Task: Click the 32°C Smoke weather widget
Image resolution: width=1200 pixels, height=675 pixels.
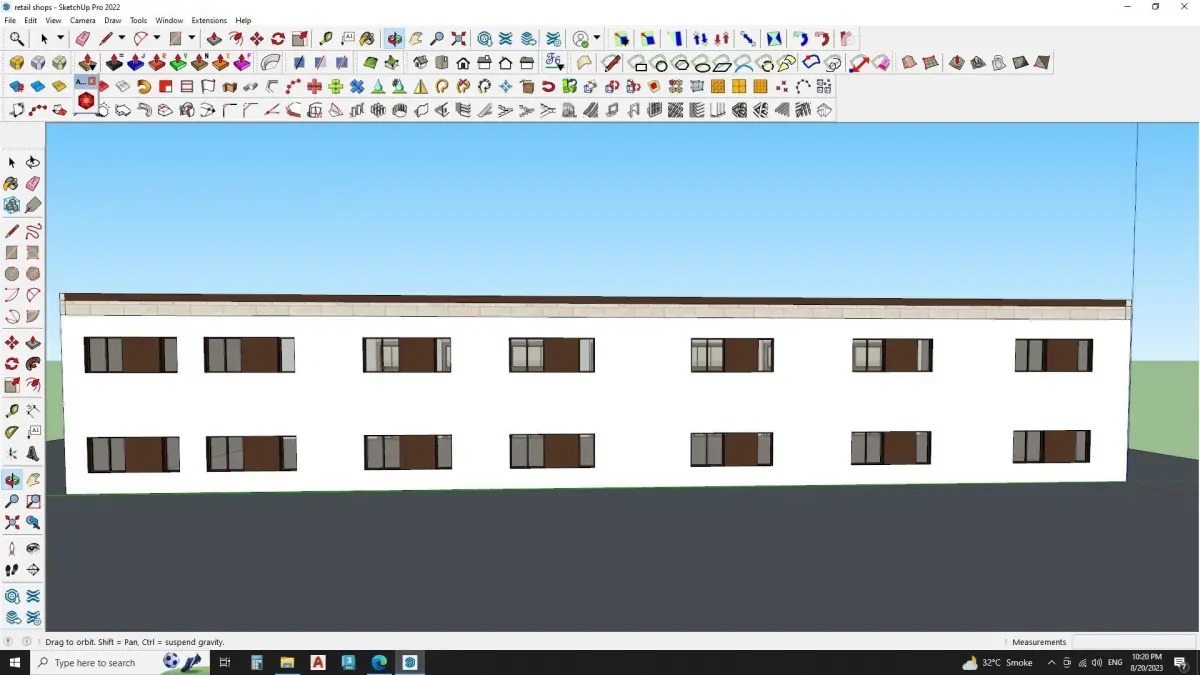Action: click(x=998, y=662)
